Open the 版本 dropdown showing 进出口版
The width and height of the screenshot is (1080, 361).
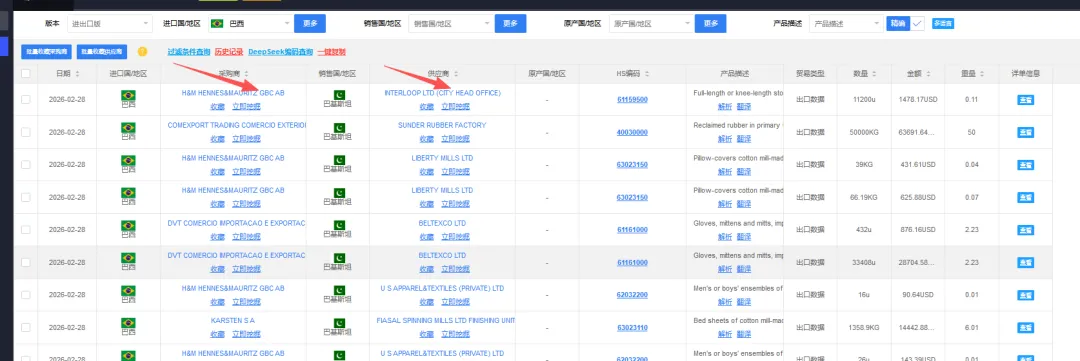click(x=110, y=23)
